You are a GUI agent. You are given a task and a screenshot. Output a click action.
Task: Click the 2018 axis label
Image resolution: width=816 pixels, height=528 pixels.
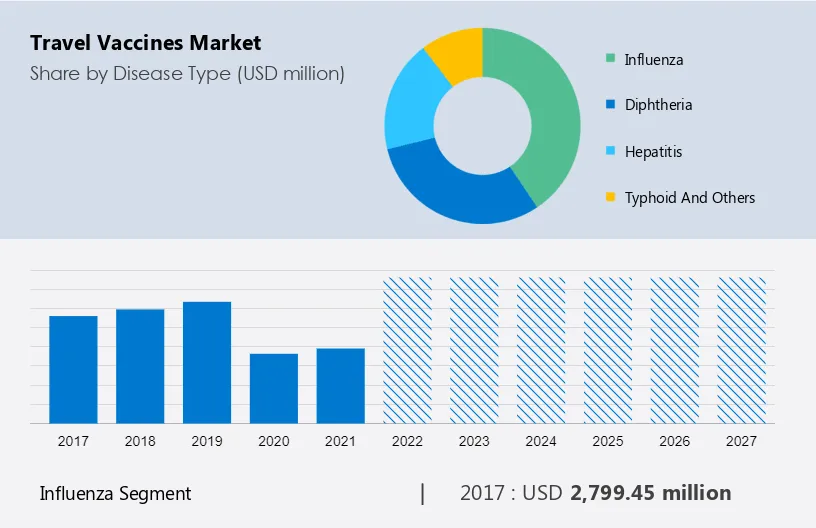point(140,441)
